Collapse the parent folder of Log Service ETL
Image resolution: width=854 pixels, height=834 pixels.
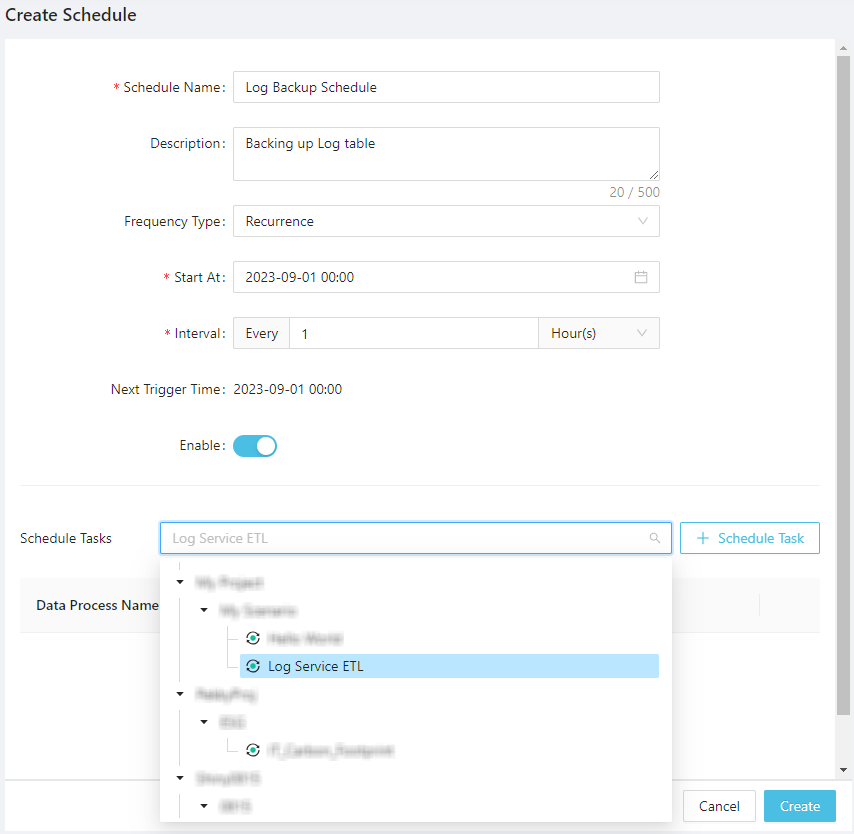[204, 610]
